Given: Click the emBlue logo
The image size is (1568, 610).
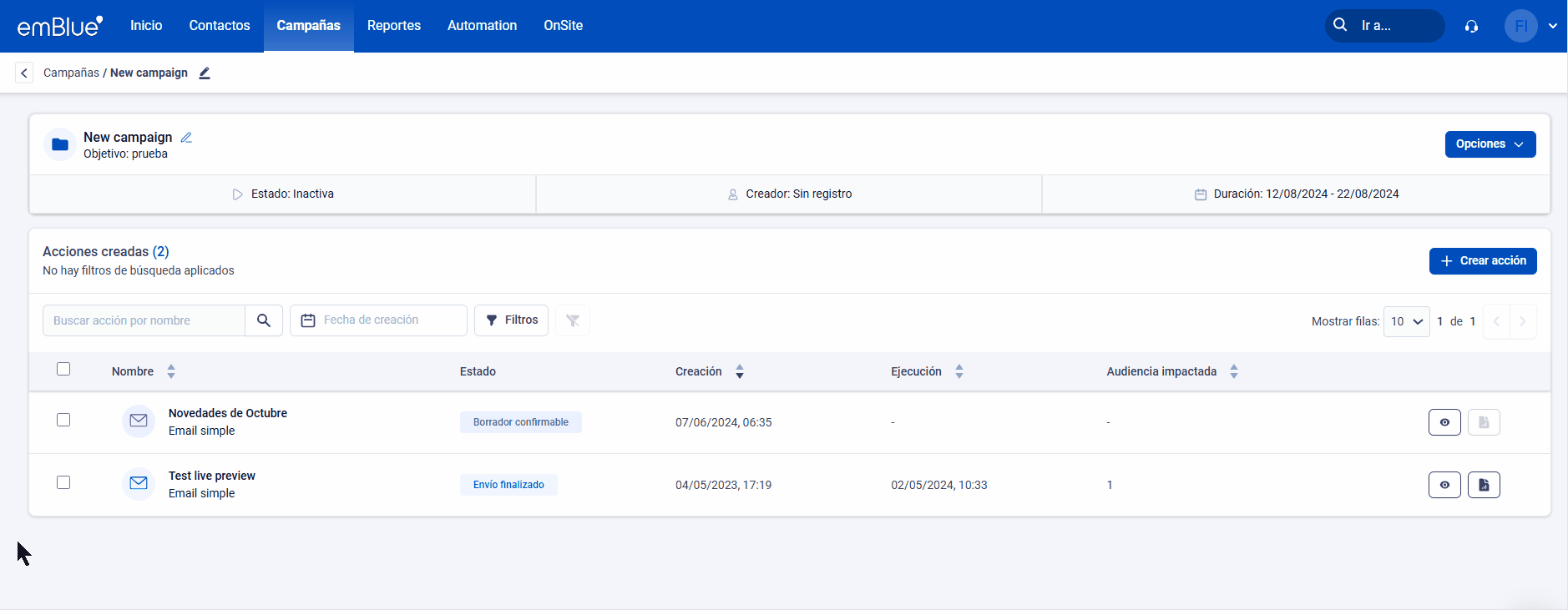Looking at the screenshot, I should [x=60, y=26].
